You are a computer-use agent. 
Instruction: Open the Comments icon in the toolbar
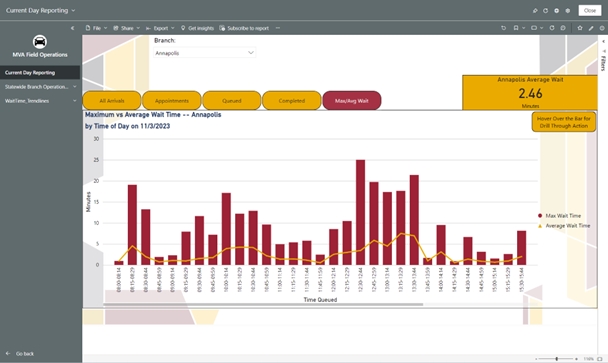click(563, 28)
